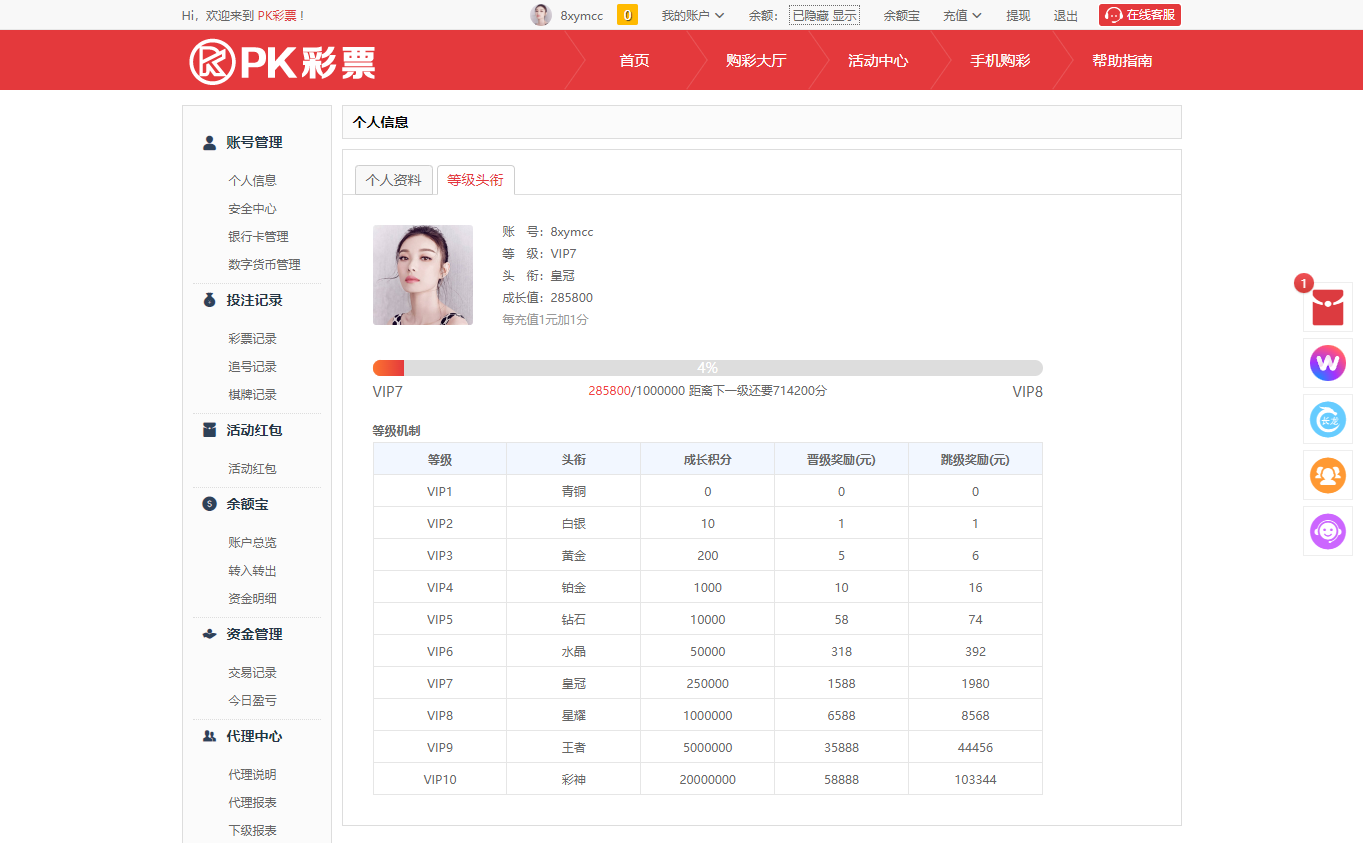
Task: Click the purple smiley support icon
Action: (x=1327, y=531)
